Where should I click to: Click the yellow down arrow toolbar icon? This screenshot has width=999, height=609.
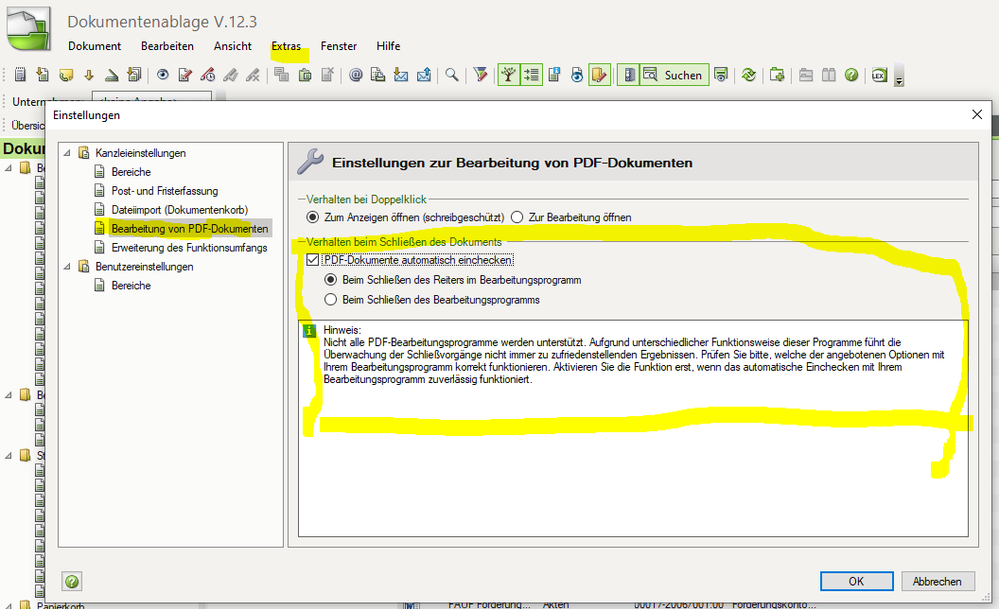pos(88,75)
